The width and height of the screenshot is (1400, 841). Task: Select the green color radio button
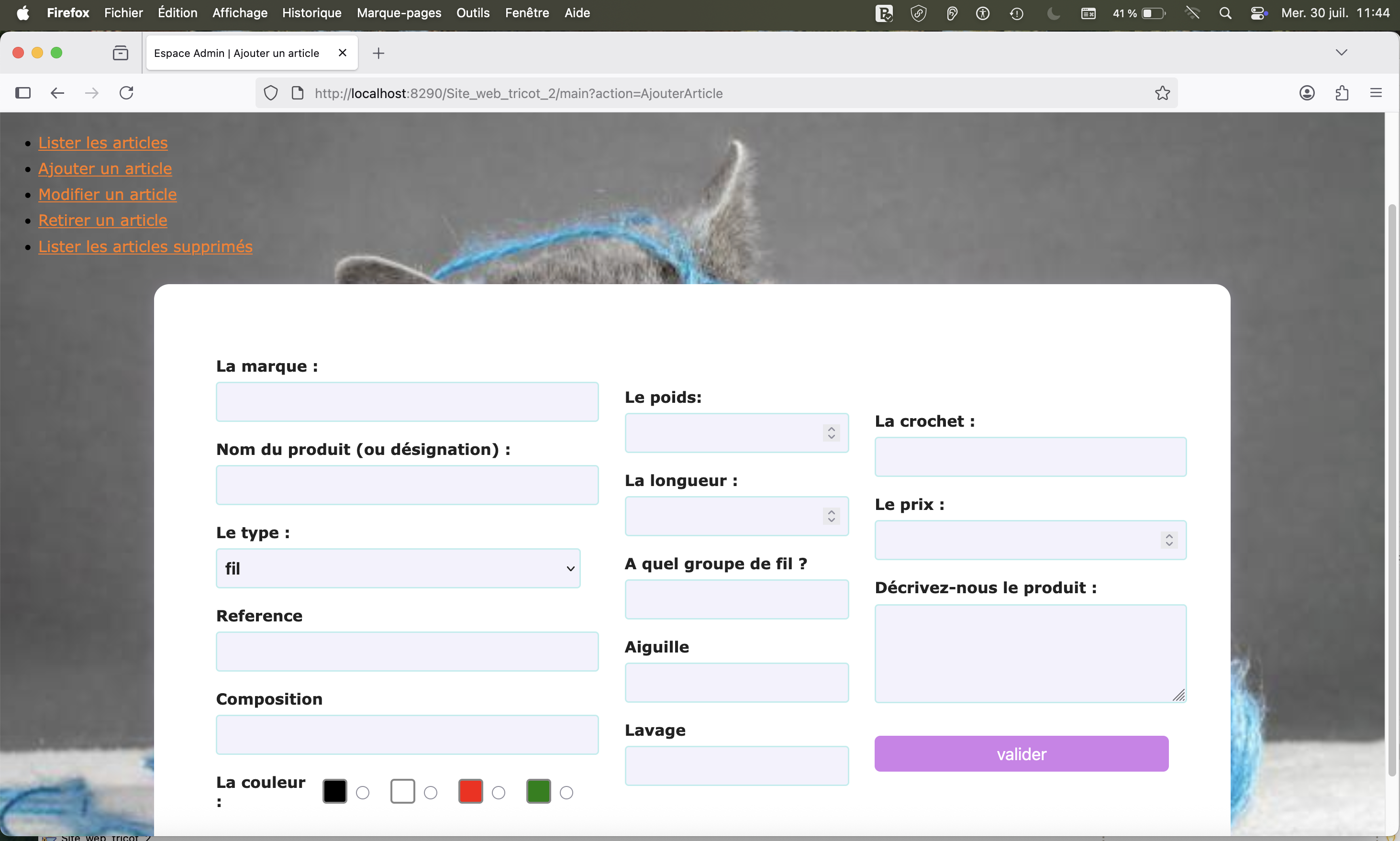point(567,792)
